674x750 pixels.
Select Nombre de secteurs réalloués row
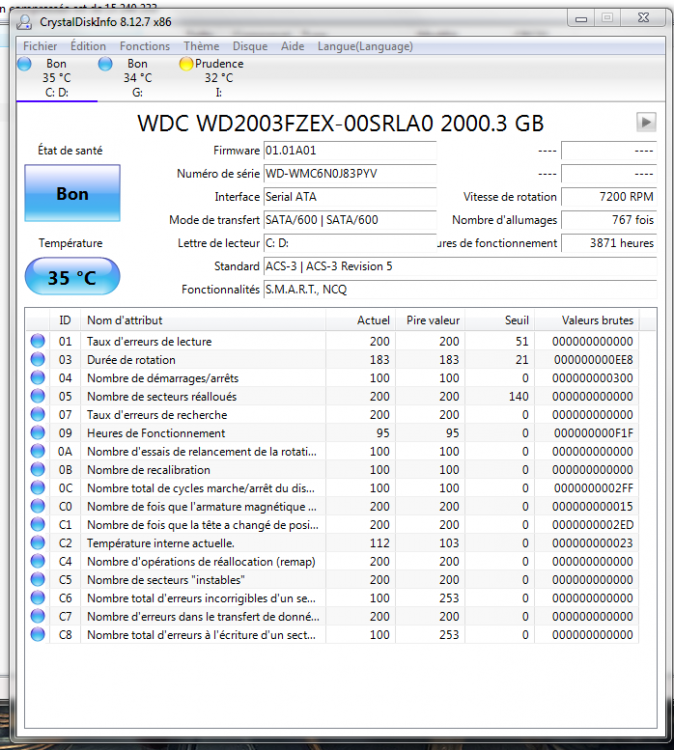pyautogui.click(x=332, y=396)
